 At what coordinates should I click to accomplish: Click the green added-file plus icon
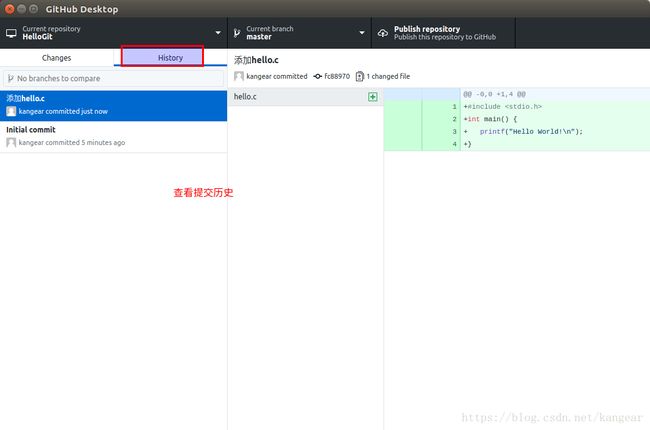[x=373, y=97]
